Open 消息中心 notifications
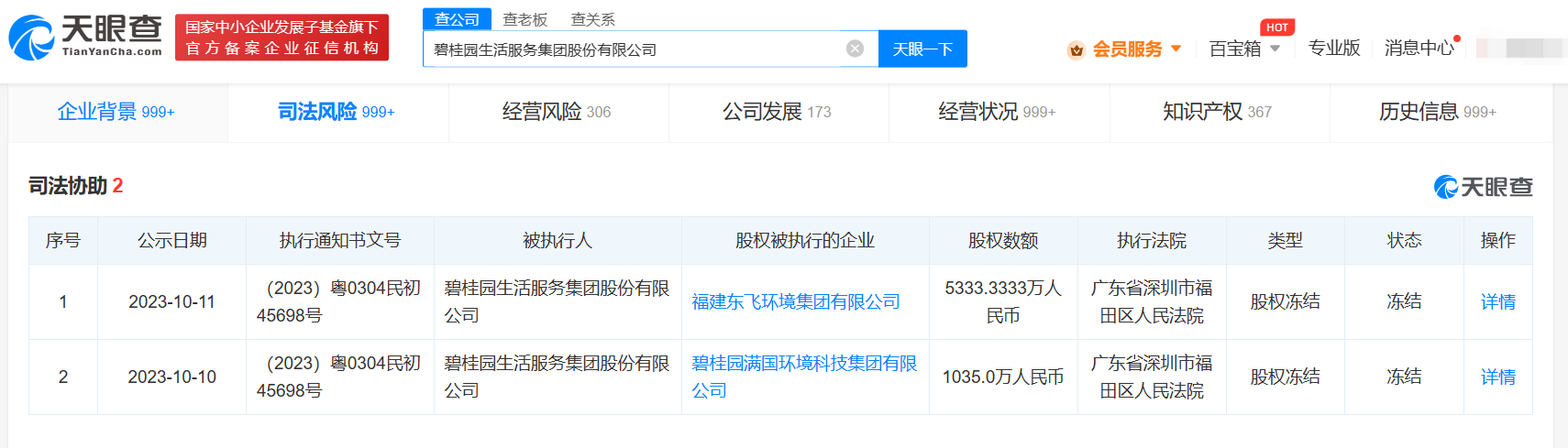The image size is (1568, 448). [1419, 49]
